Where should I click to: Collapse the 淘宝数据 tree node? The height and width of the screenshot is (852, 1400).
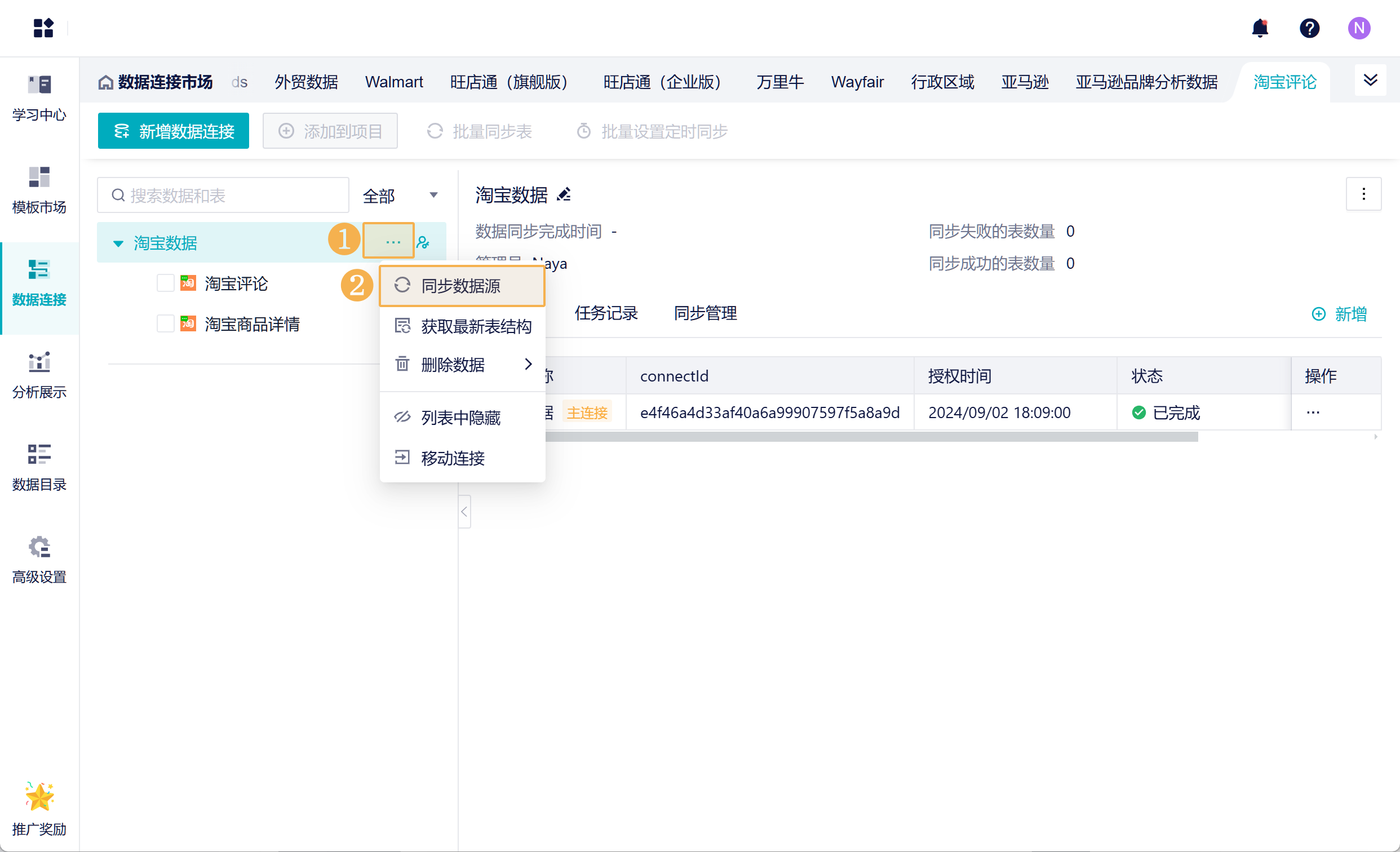coord(118,243)
